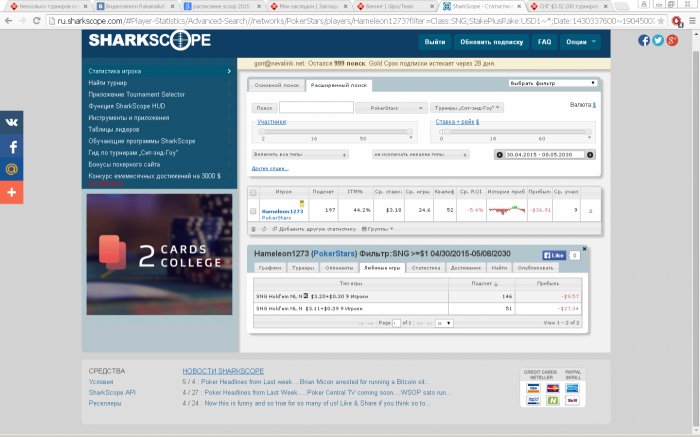Open the 'Достижения' tab

click(466, 268)
